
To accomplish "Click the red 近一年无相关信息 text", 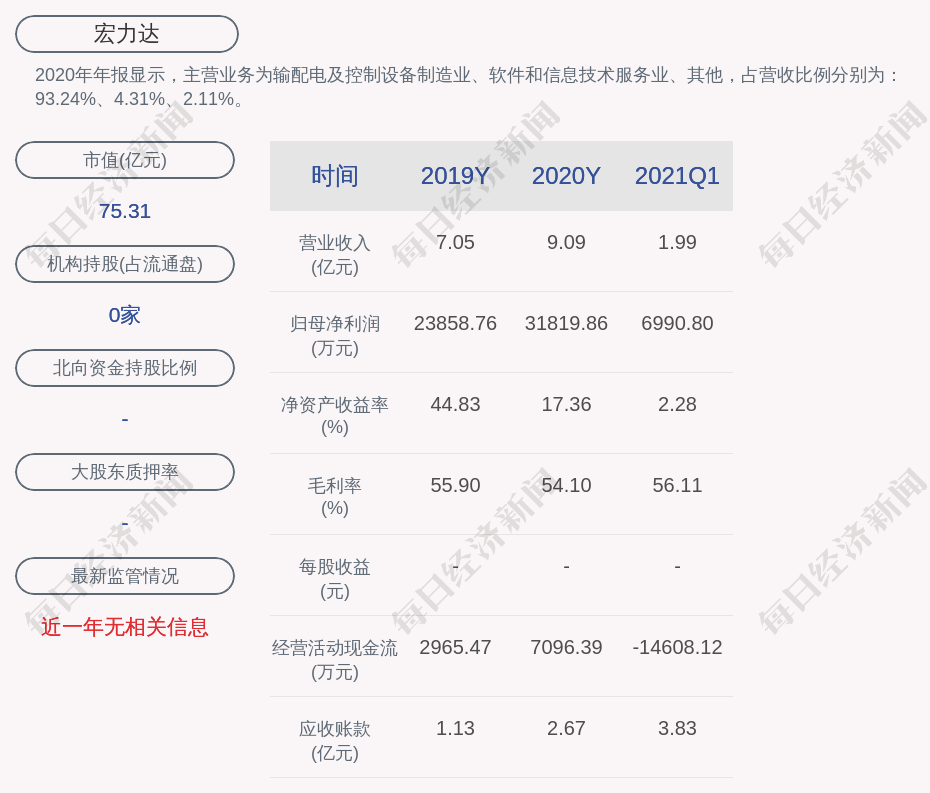I will tap(125, 627).
